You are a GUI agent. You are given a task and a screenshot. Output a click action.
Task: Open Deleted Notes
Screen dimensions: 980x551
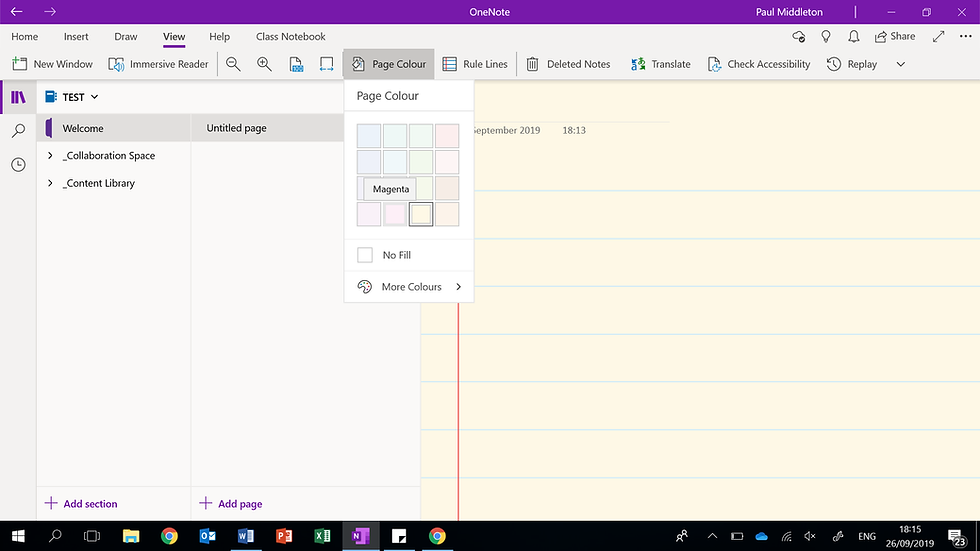(568, 64)
